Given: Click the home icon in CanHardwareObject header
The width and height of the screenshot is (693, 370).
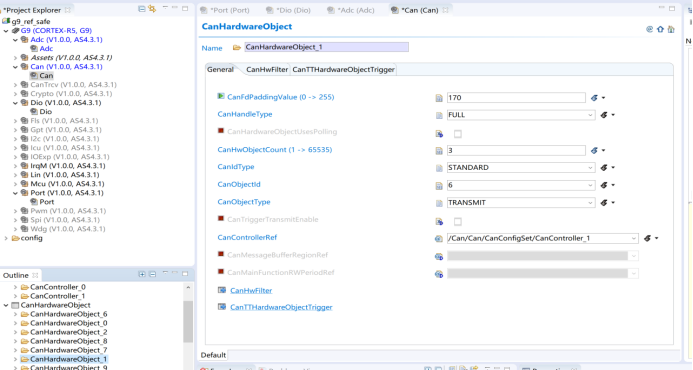Looking at the screenshot, I should (x=660, y=29).
